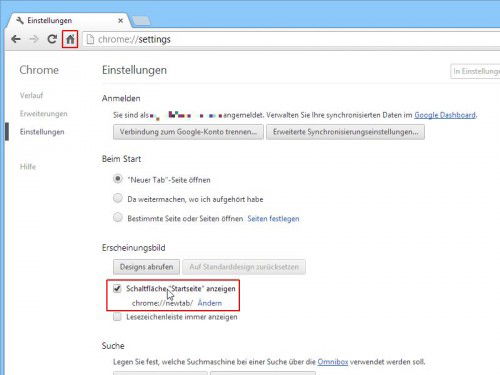Open the Omnibox link
Viewport: 500px width, 375px height.
coord(333,362)
